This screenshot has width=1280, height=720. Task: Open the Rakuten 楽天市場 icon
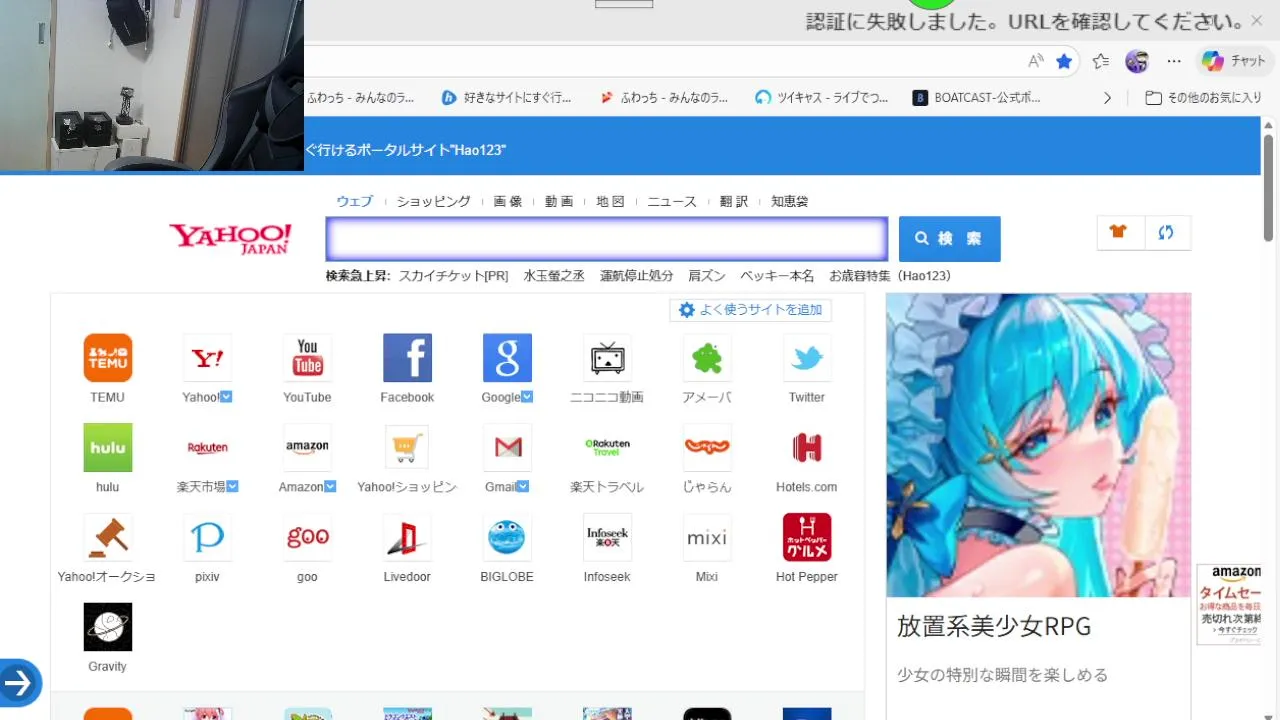(208, 448)
